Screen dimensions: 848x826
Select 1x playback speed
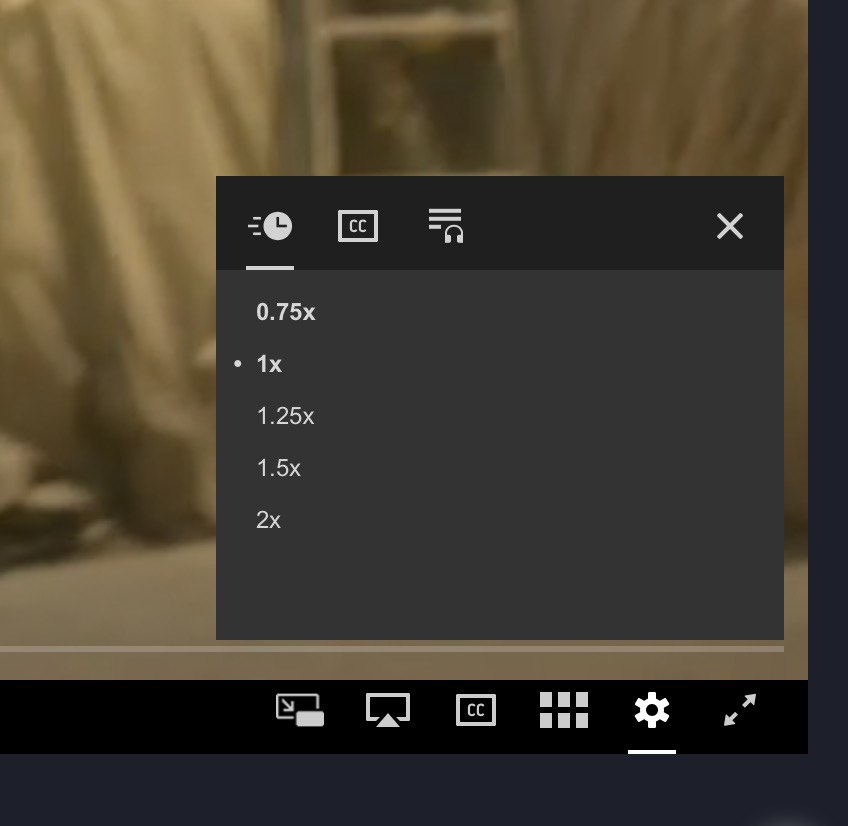pyautogui.click(x=269, y=364)
